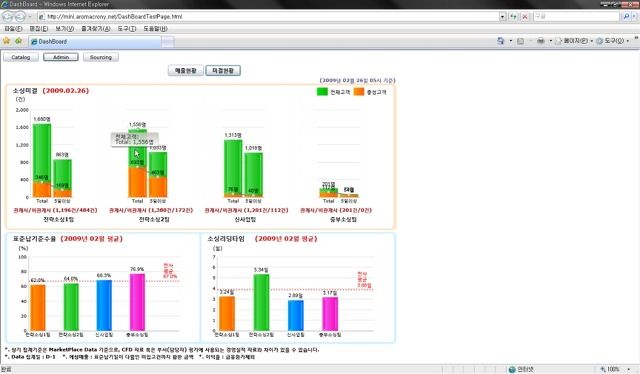Open the 도구(T) menu in menu bar
The width and height of the screenshot is (640, 374).
(127, 29)
